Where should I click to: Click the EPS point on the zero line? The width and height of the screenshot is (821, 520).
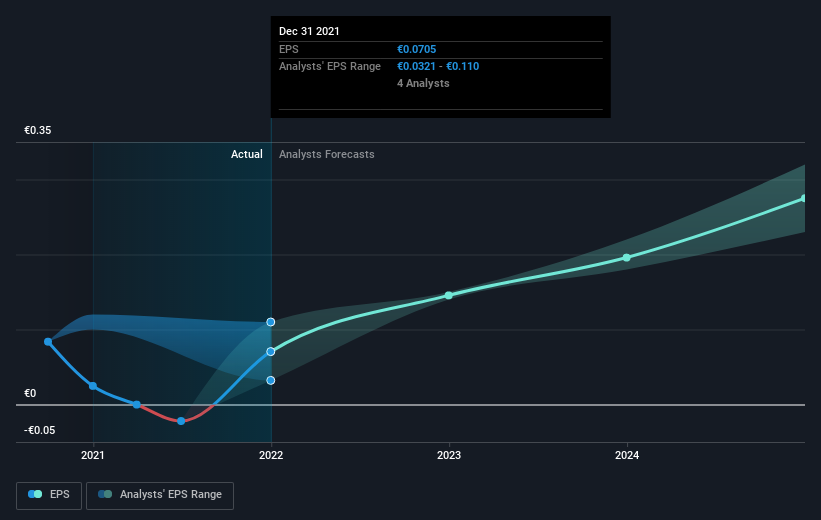click(137, 404)
